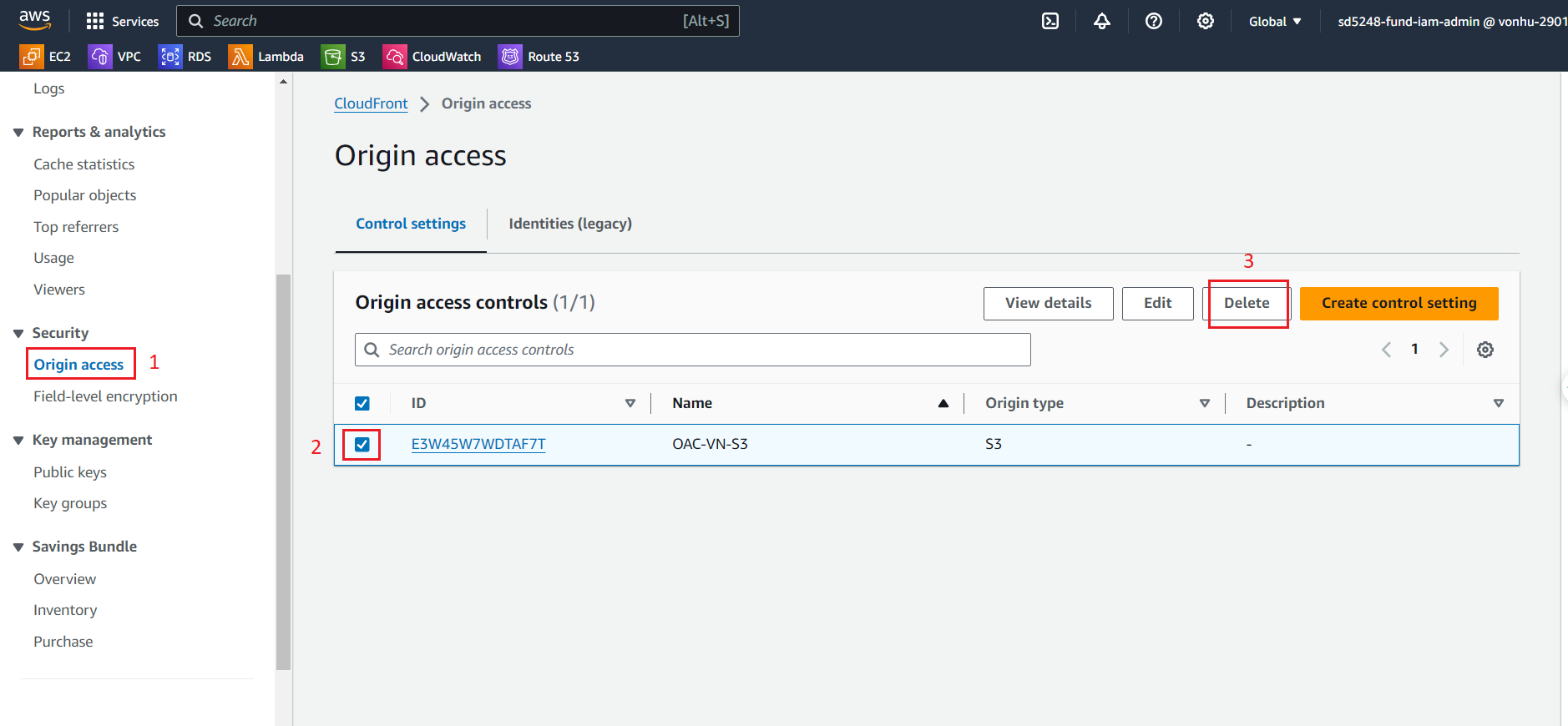Open CloudShell terminal icon in top bar
Viewport: 1568px width, 726px height.
tap(1050, 22)
